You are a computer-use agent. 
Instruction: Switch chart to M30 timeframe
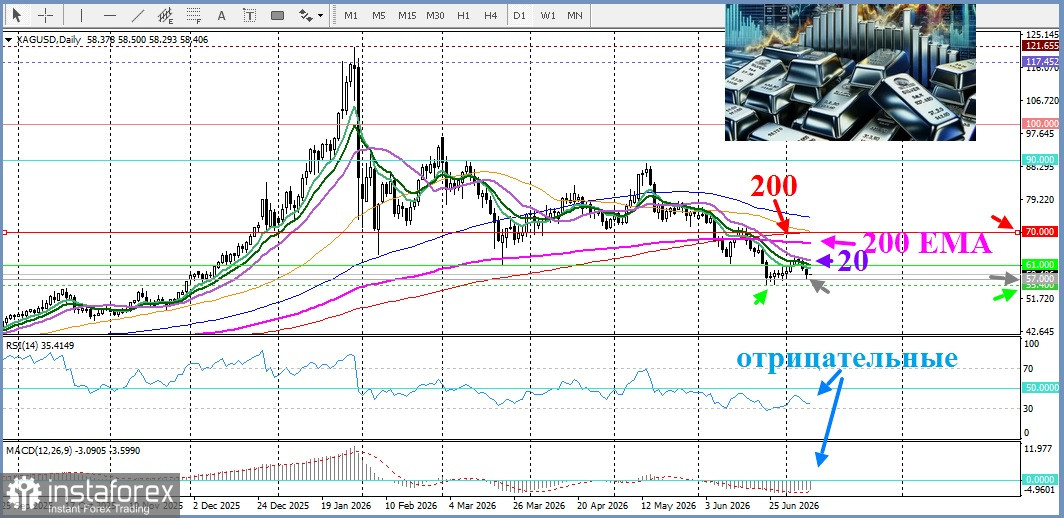pos(435,15)
